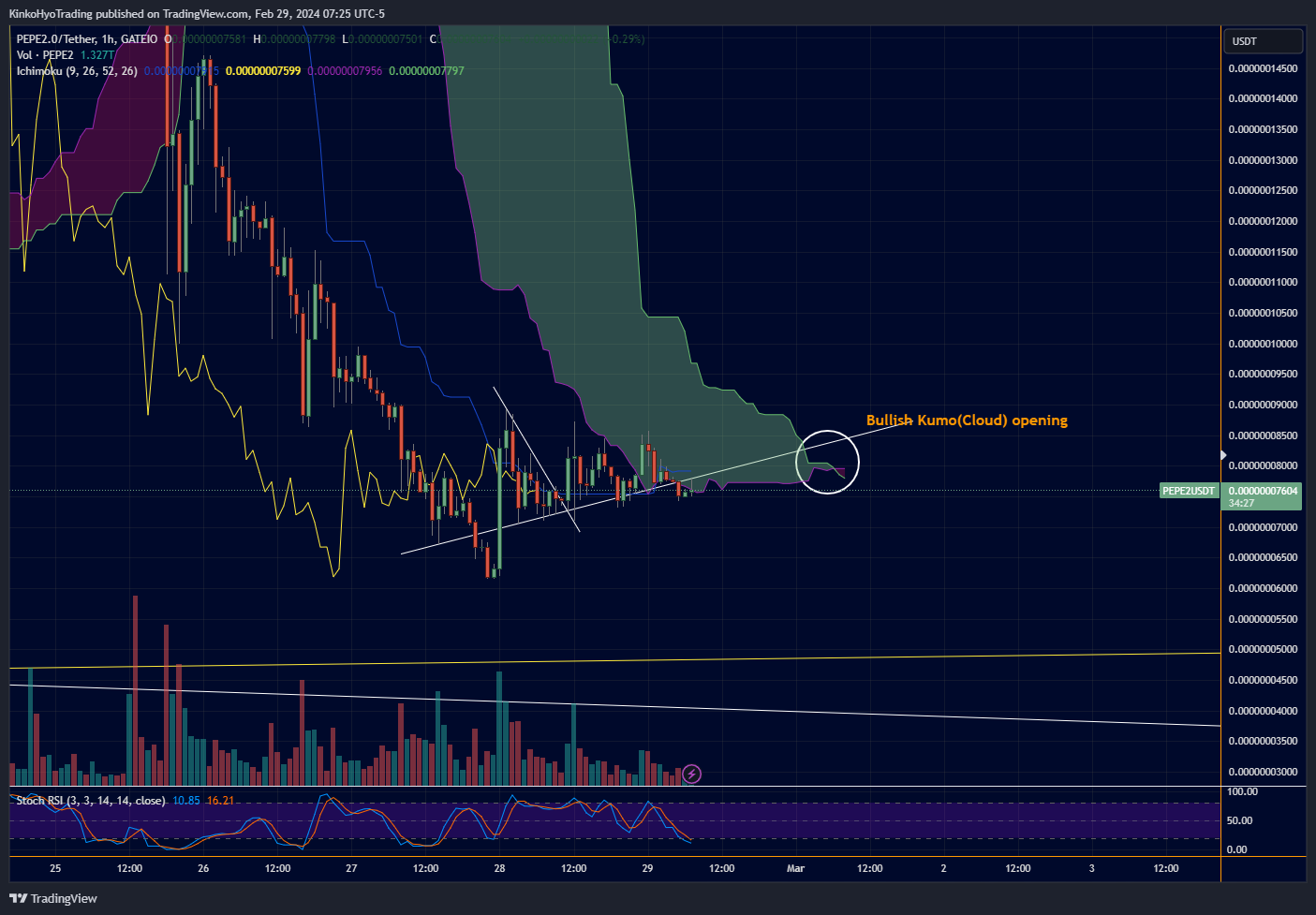Click the TradingView logo
This screenshot has height=915, width=1316.
point(53,898)
